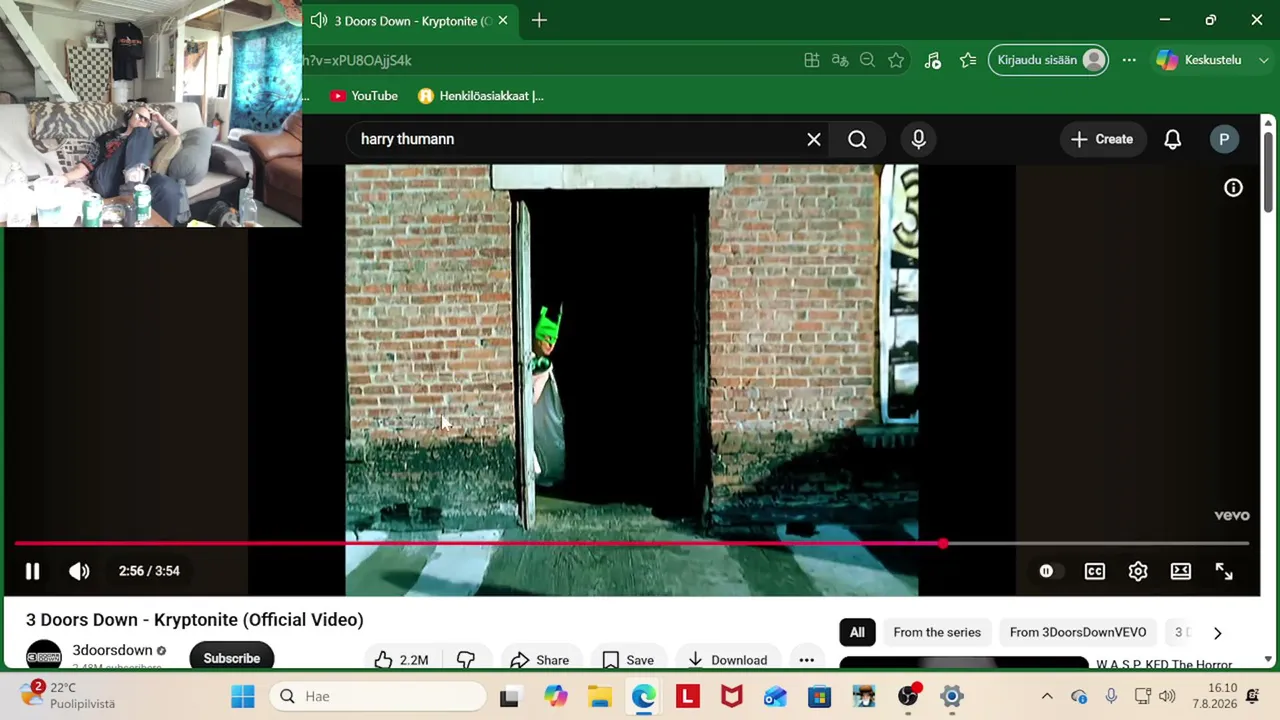Open the taskbar volume control
The image size is (1280, 720).
pos(1167,696)
